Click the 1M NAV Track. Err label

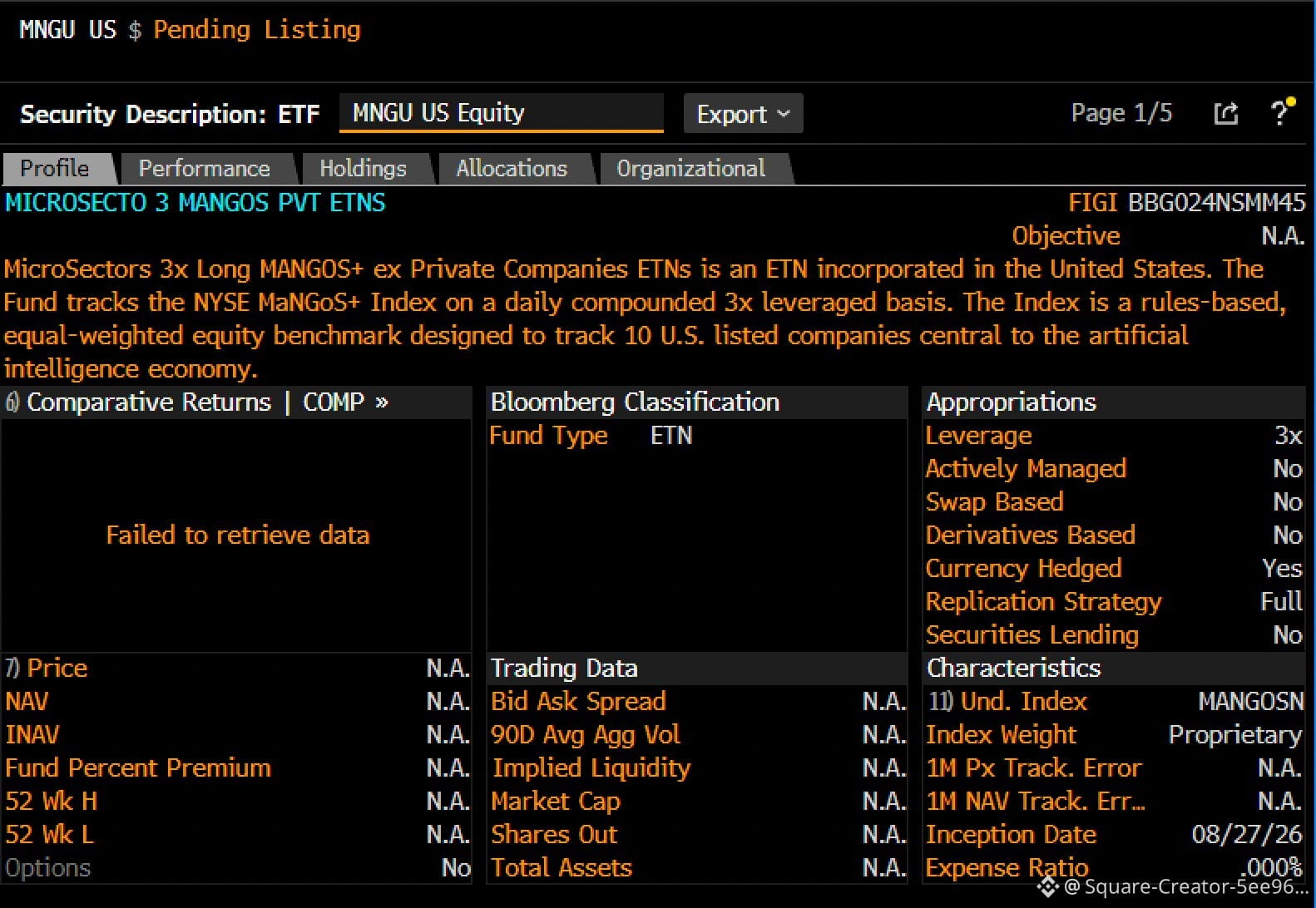click(1036, 802)
